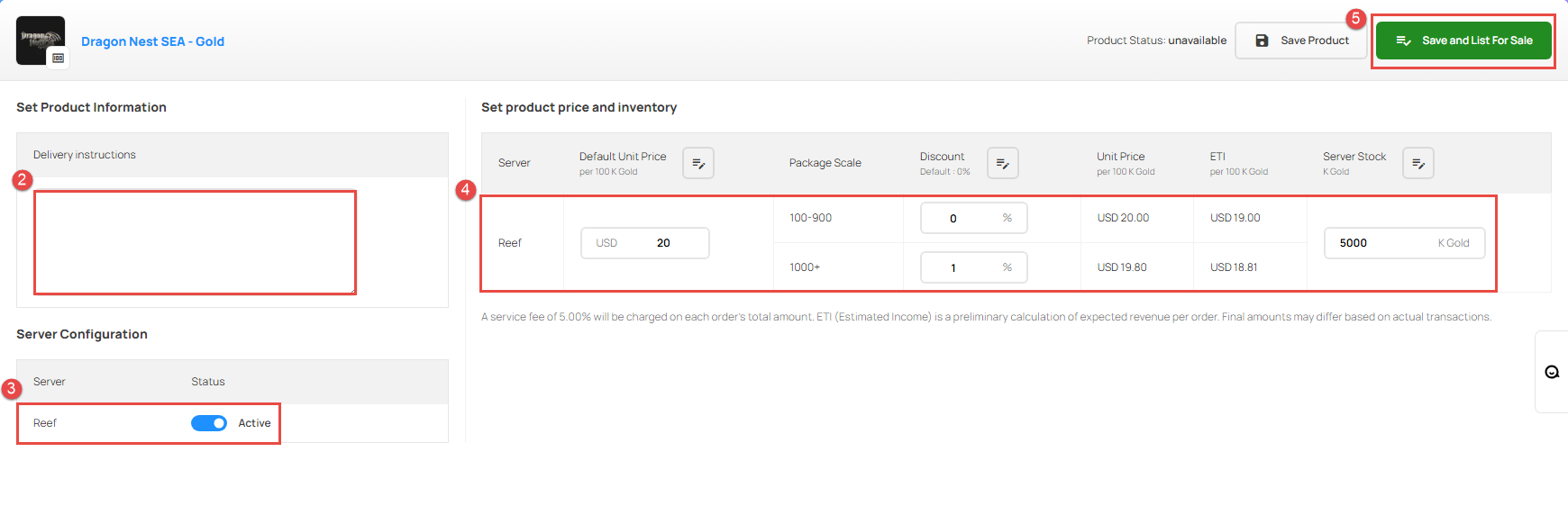Click the Server Configuration heading
This screenshot has height=506, width=1568.
click(x=82, y=334)
